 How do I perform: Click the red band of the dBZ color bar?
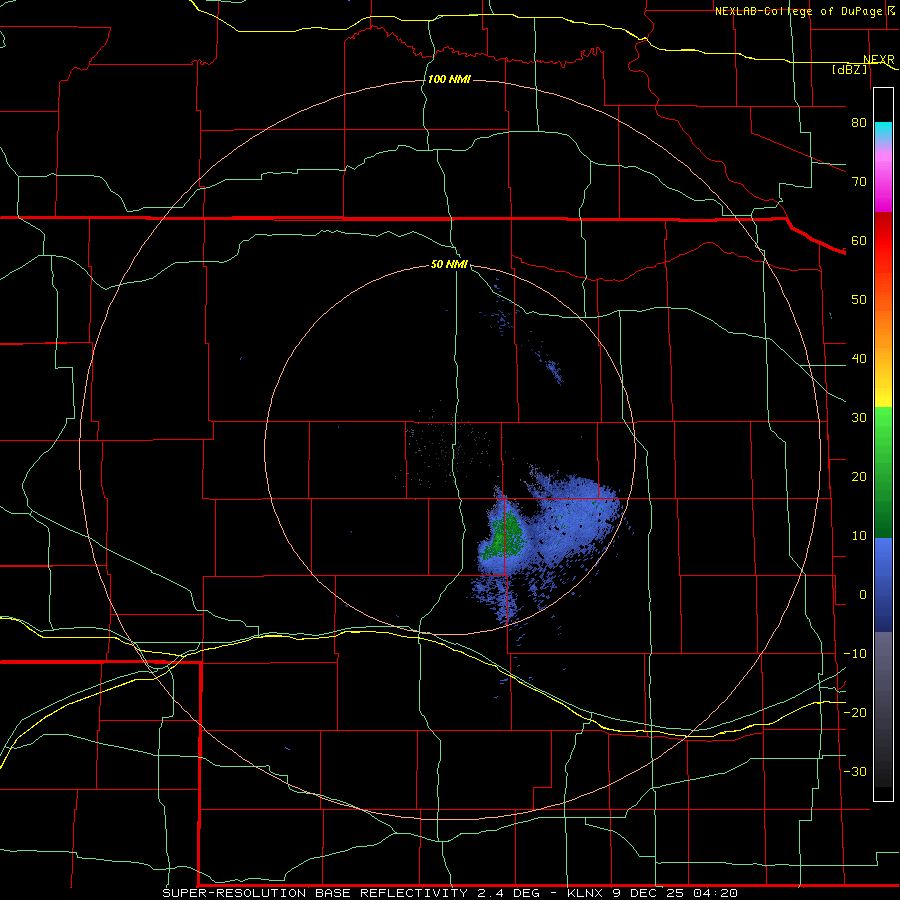[x=883, y=241]
